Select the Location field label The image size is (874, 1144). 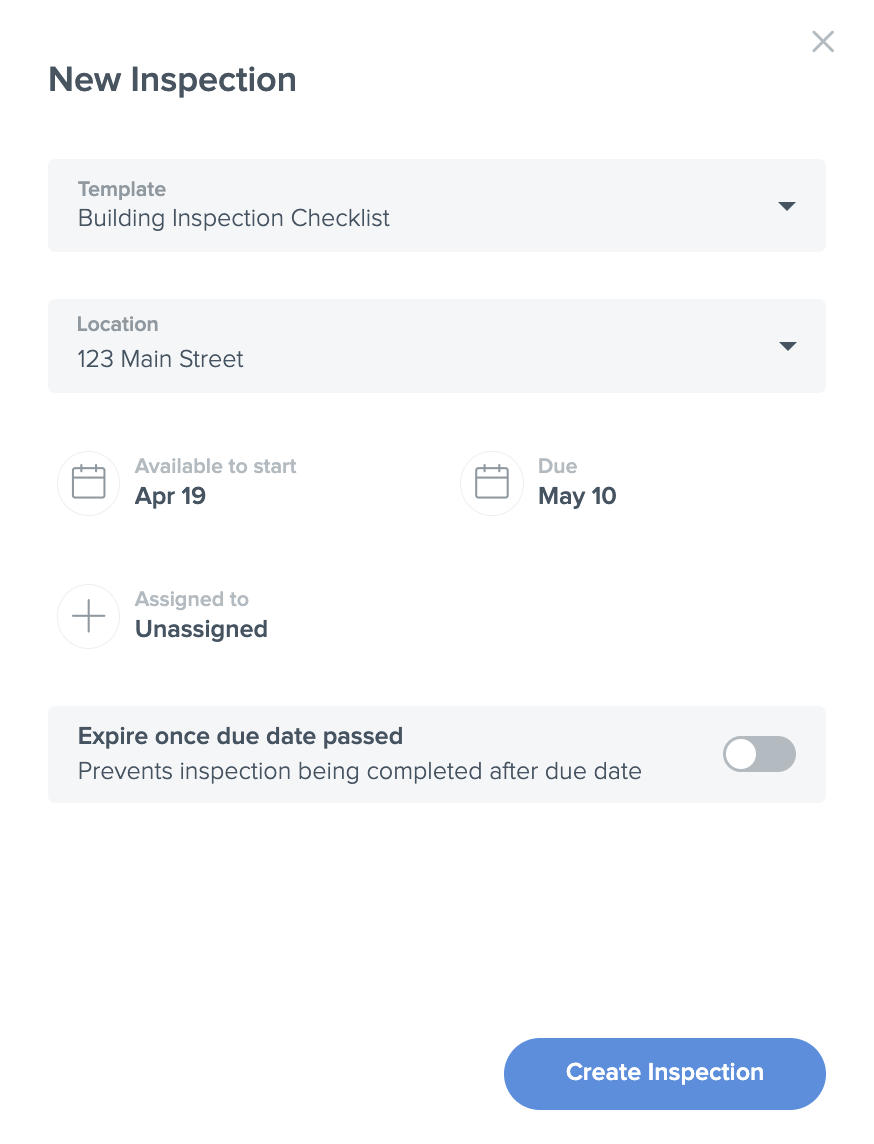[117, 324]
